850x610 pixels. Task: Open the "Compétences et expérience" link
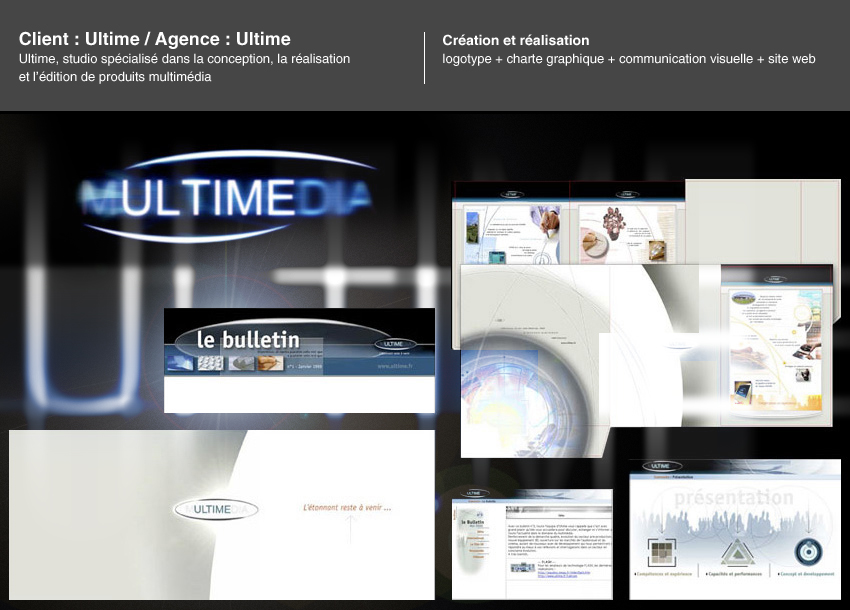(663, 574)
